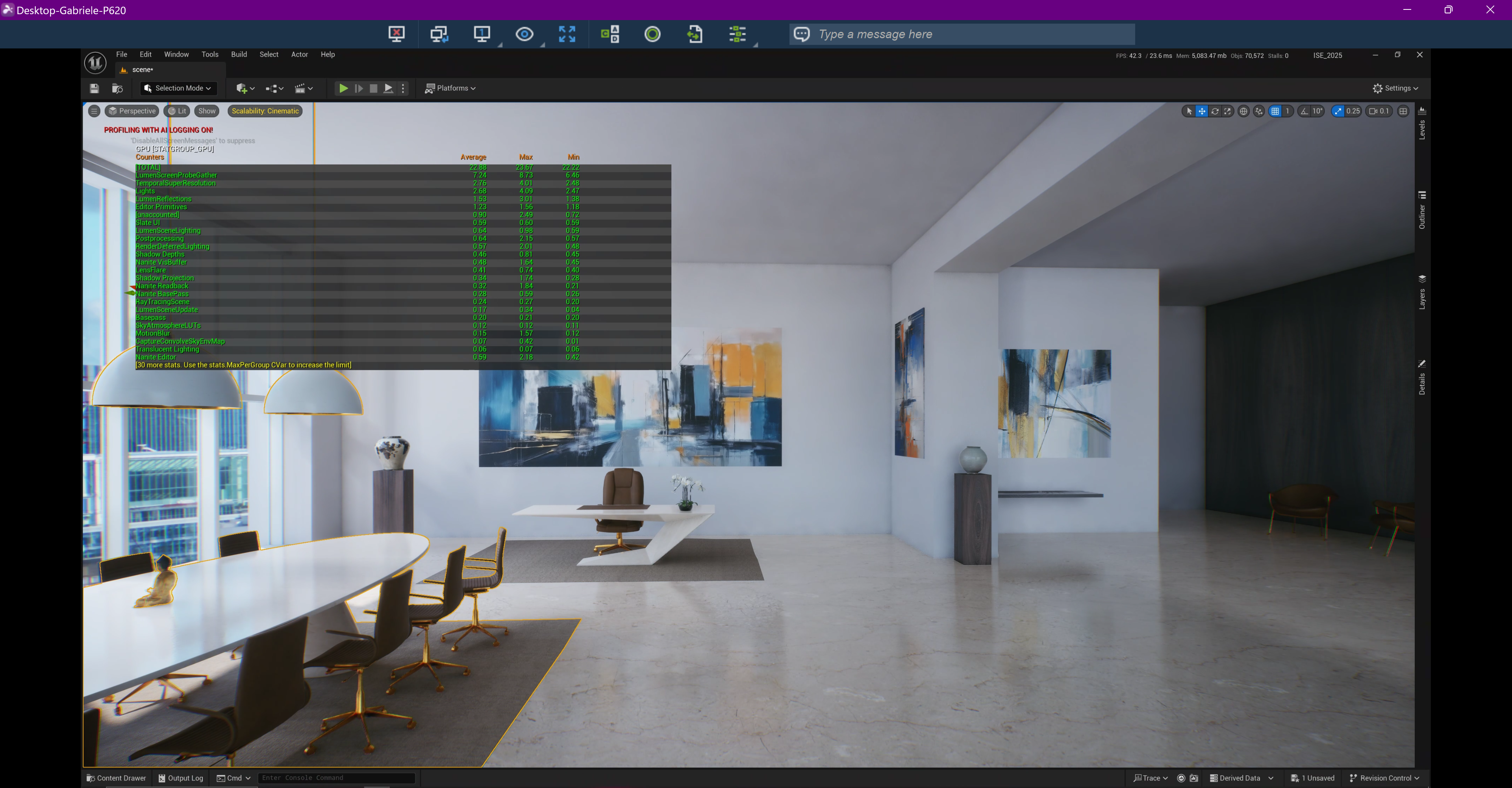This screenshot has height=788, width=1512.
Task: Toggle rotation angle snapping
Action: pyautogui.click(x=1304, y=111)
